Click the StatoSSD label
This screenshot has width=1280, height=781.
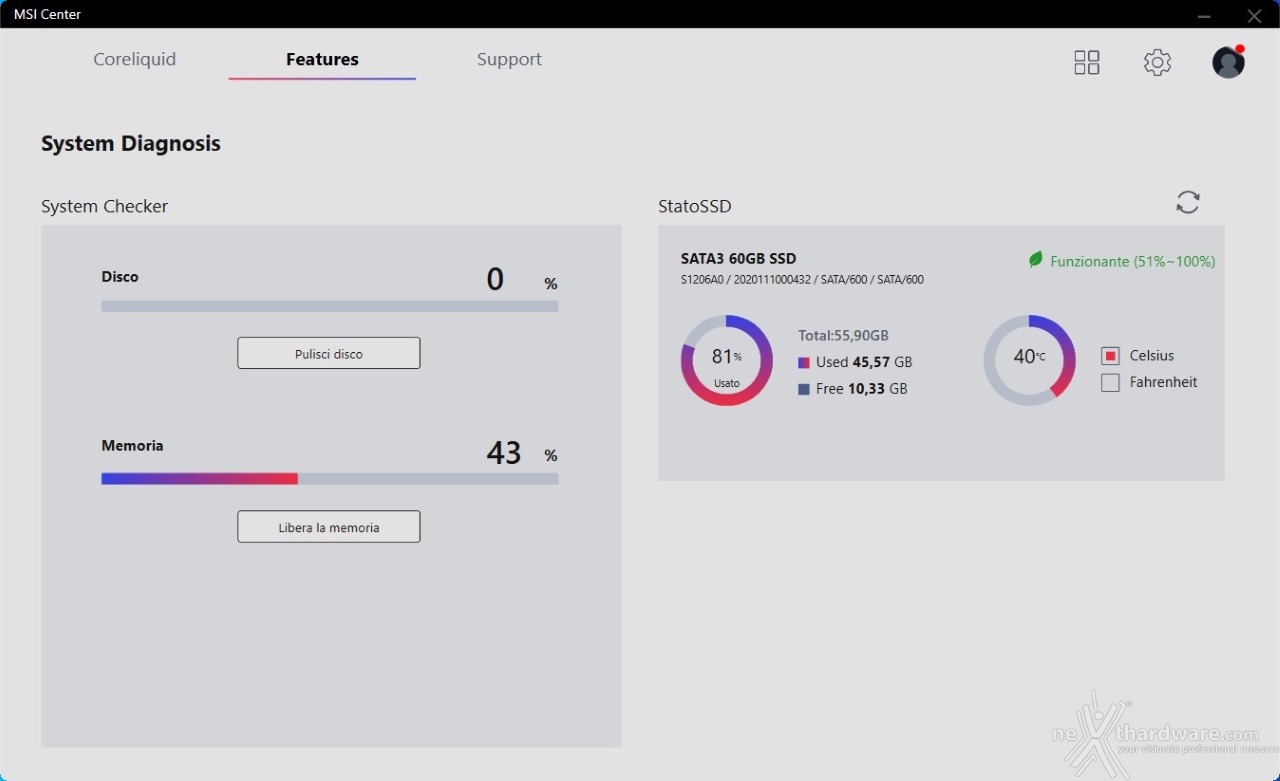click(x=695, y=206)
